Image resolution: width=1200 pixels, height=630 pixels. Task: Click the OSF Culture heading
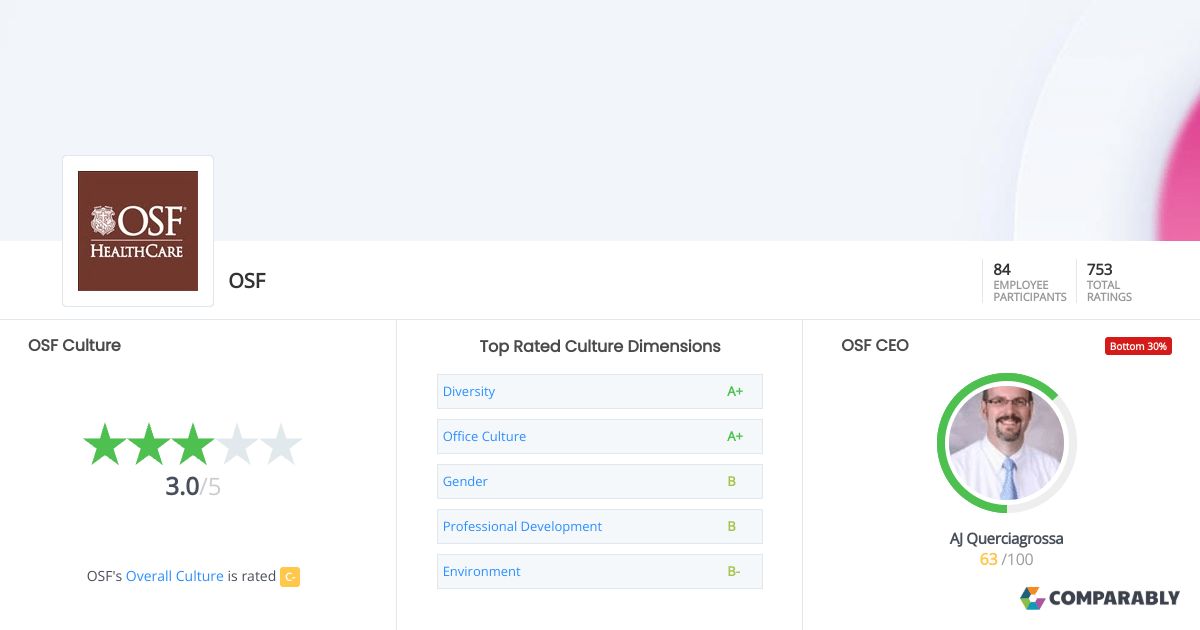coord(74,345)
